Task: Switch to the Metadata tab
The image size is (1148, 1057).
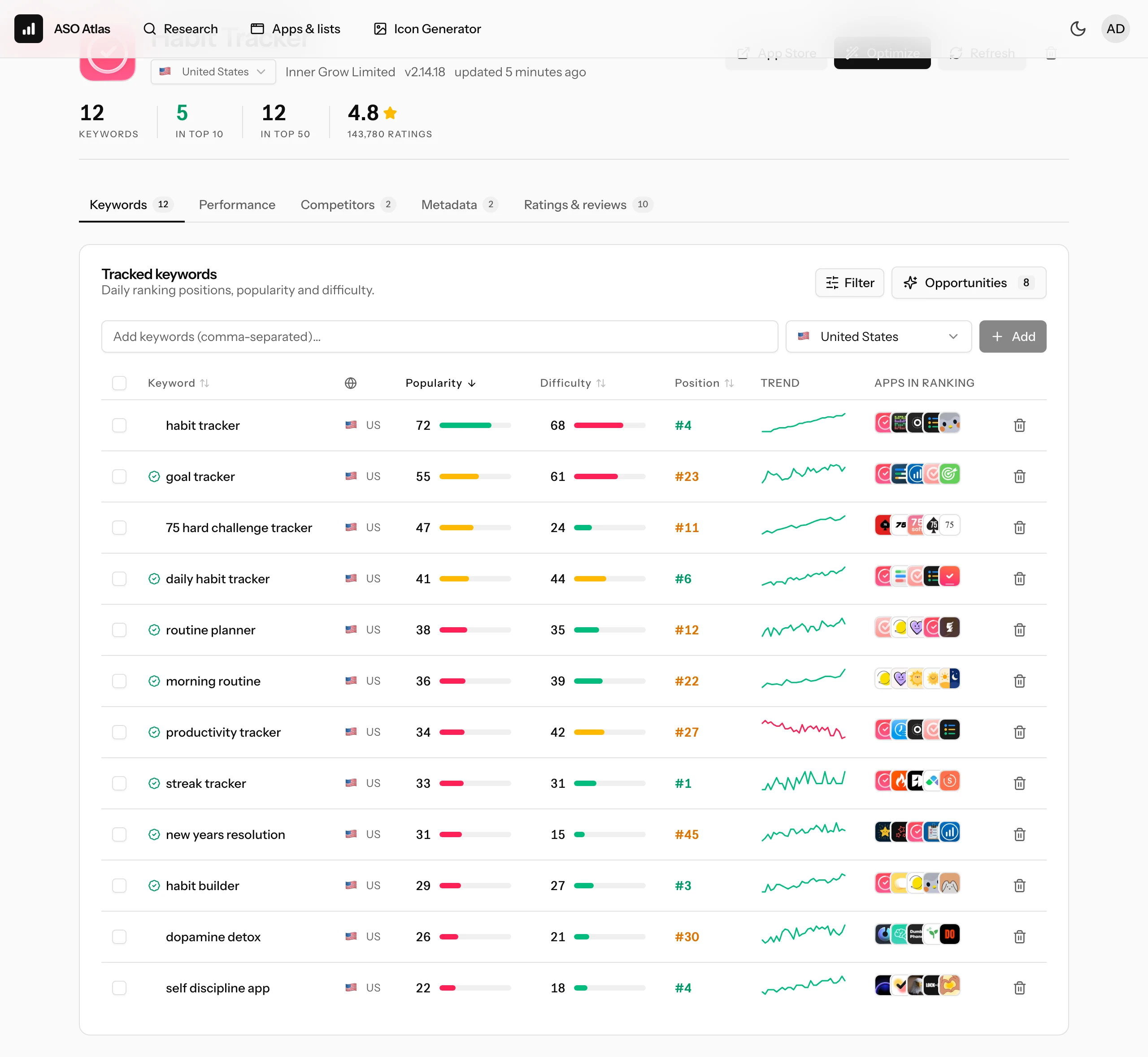Action: tap(460, 205)
